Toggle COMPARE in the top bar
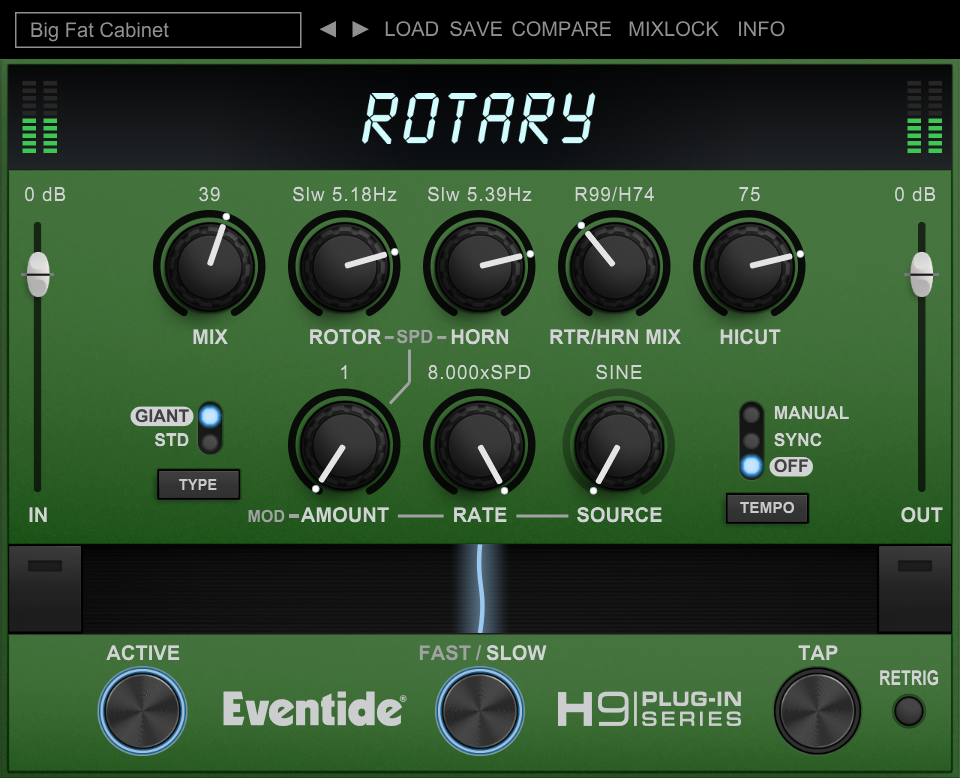This screenshot has width=960, height=778. pos(561,29)
